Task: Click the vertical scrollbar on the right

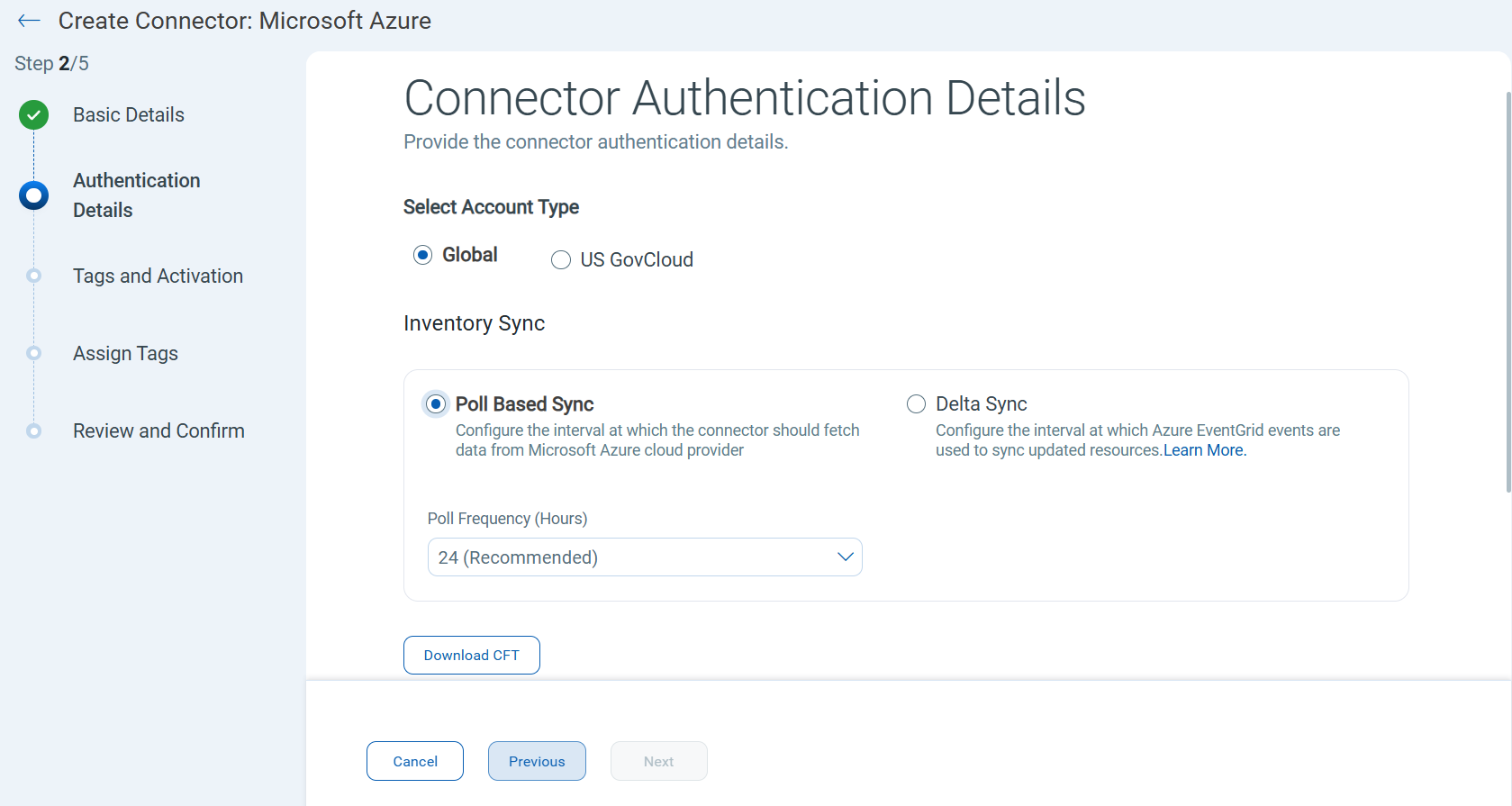Action: point(1508,292)
